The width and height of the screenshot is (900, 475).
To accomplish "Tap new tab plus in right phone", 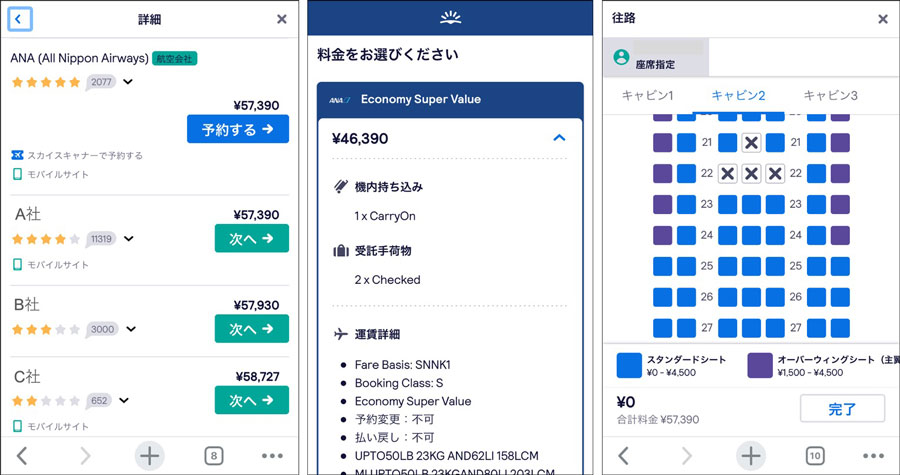I will 751,456.
